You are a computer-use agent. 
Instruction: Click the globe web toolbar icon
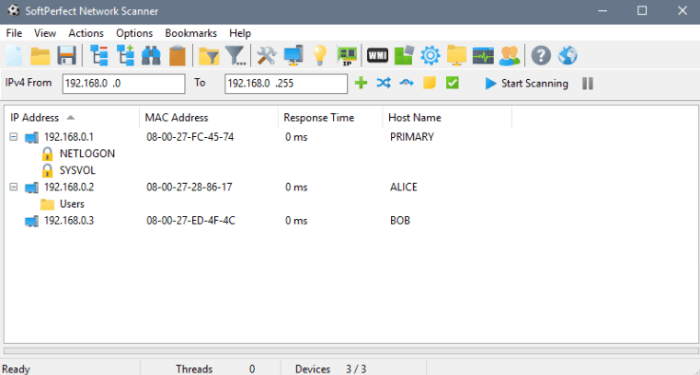pyautogui.click(x=567, y=56)
